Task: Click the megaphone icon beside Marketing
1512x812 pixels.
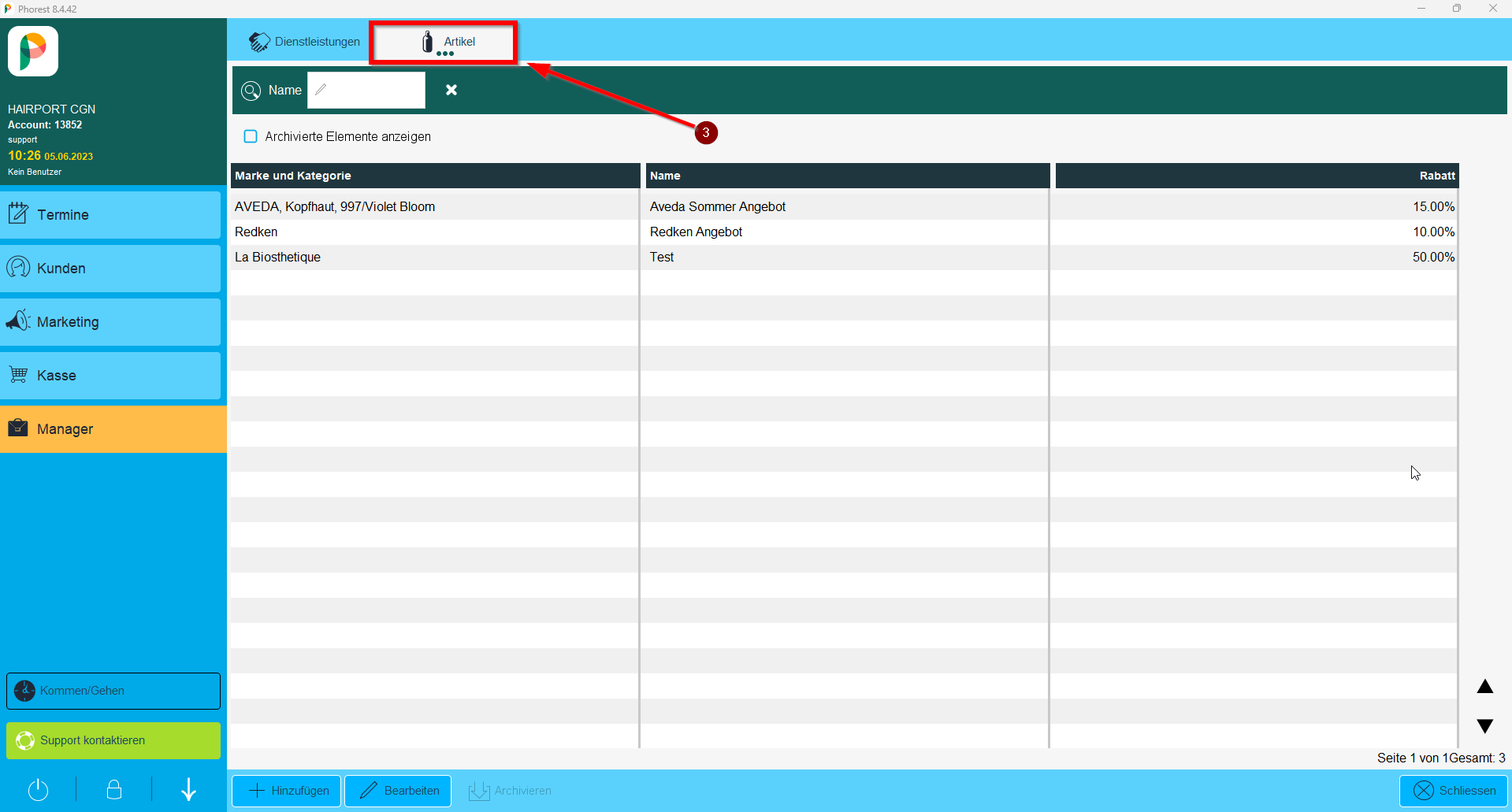Action: pyautogui.click(x=18, y=321)
